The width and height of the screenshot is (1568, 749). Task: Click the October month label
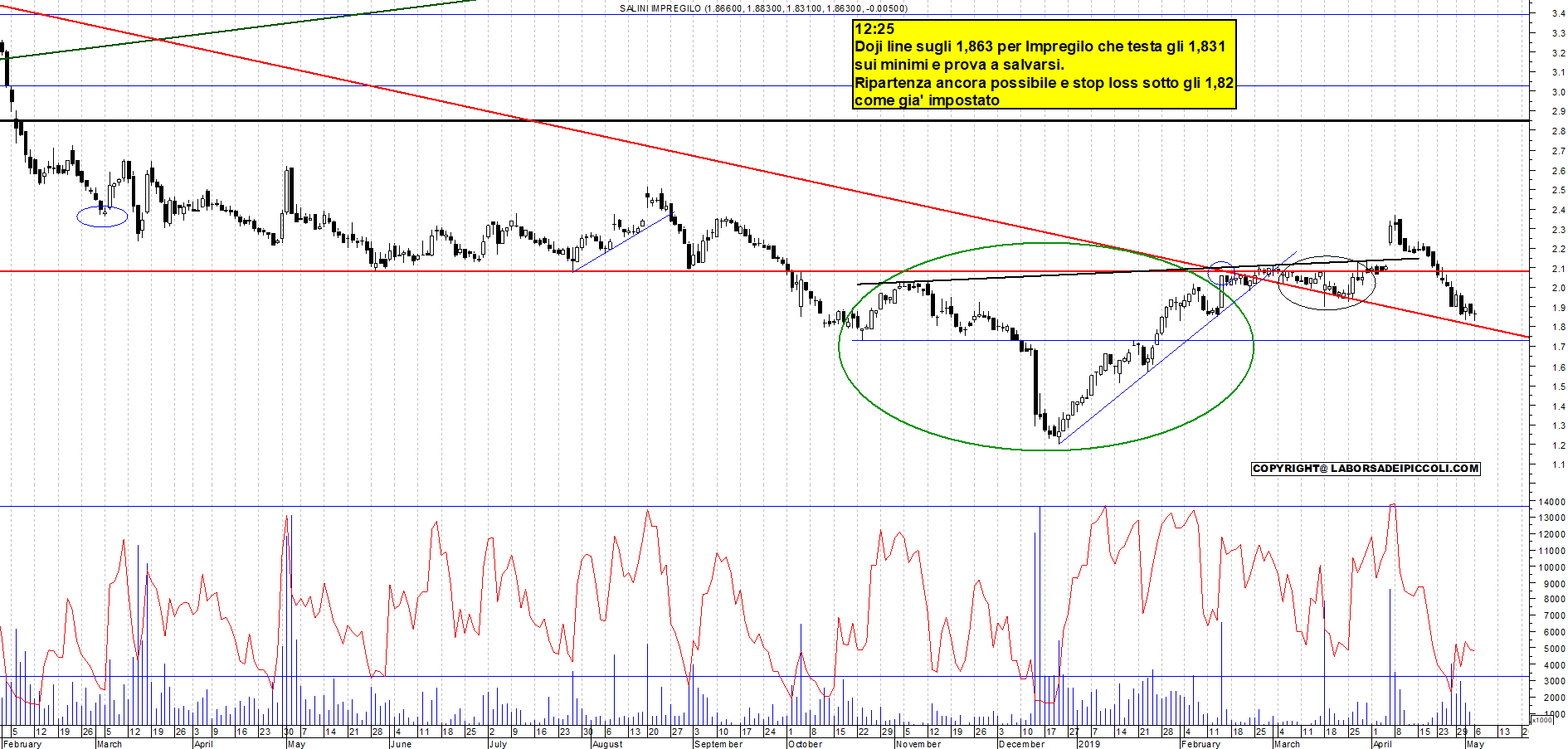[x=805, y=744]
